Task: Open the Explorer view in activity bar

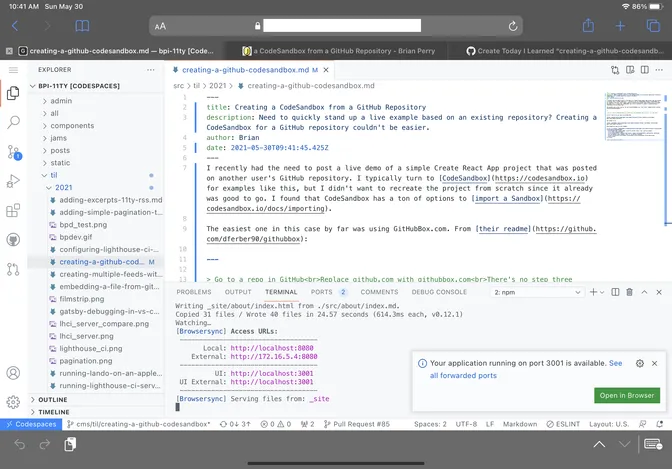Action: [x=13, y=93]
